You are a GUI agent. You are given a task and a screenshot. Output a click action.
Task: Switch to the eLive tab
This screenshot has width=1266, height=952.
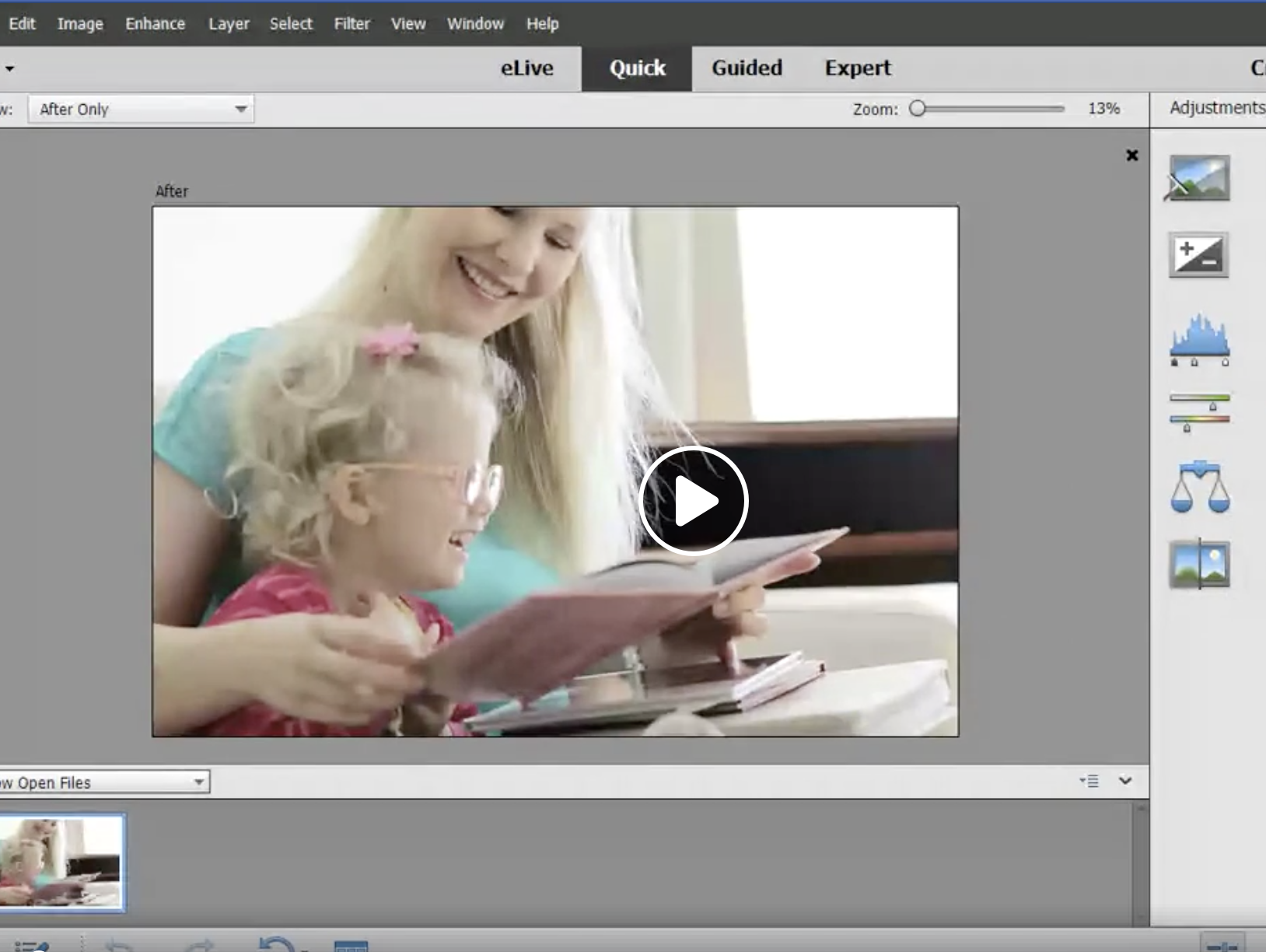tap(527, 68)
